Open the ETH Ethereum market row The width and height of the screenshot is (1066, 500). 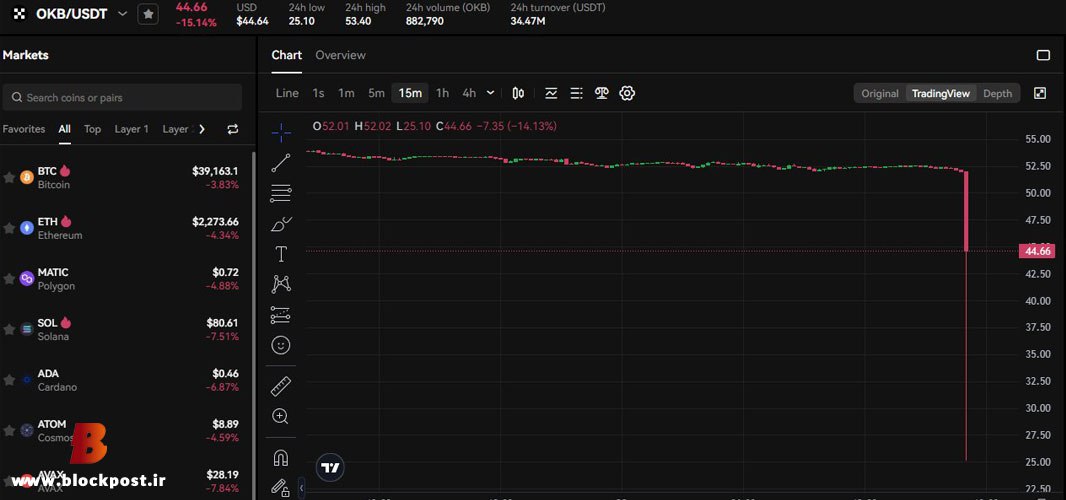click(x=126, y=228)
